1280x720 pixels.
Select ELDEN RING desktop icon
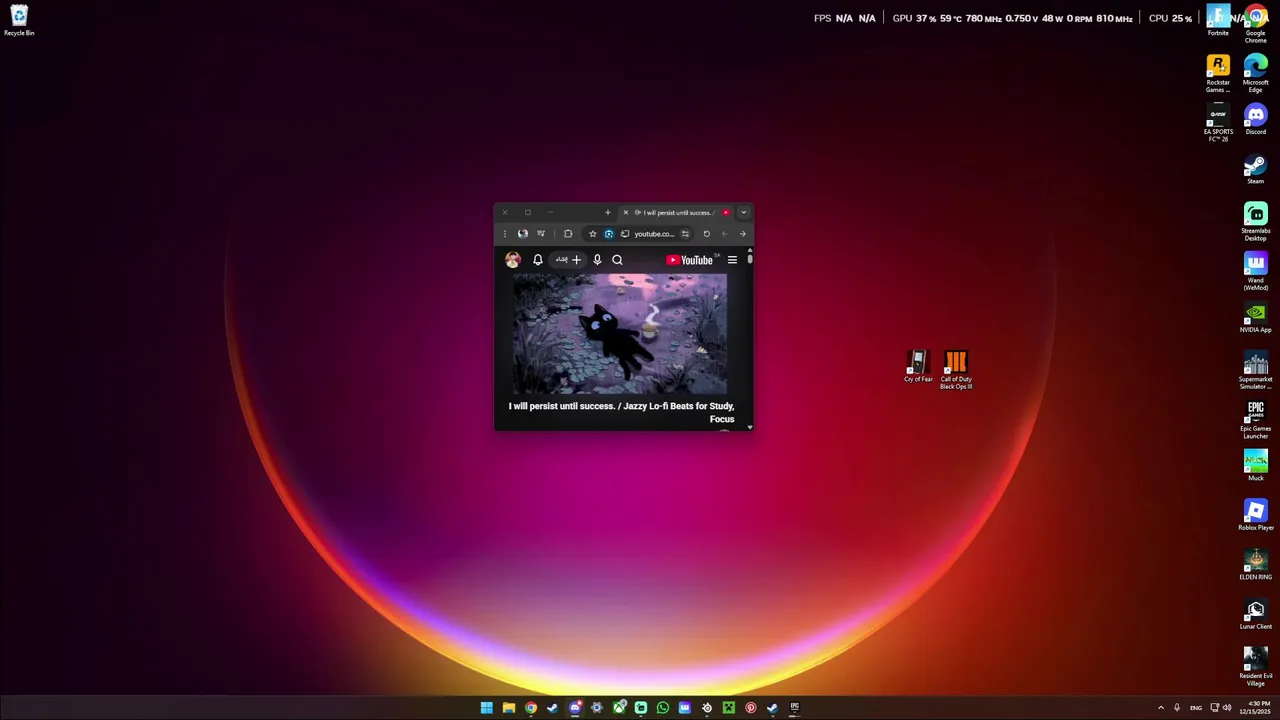pos(1255,565)
